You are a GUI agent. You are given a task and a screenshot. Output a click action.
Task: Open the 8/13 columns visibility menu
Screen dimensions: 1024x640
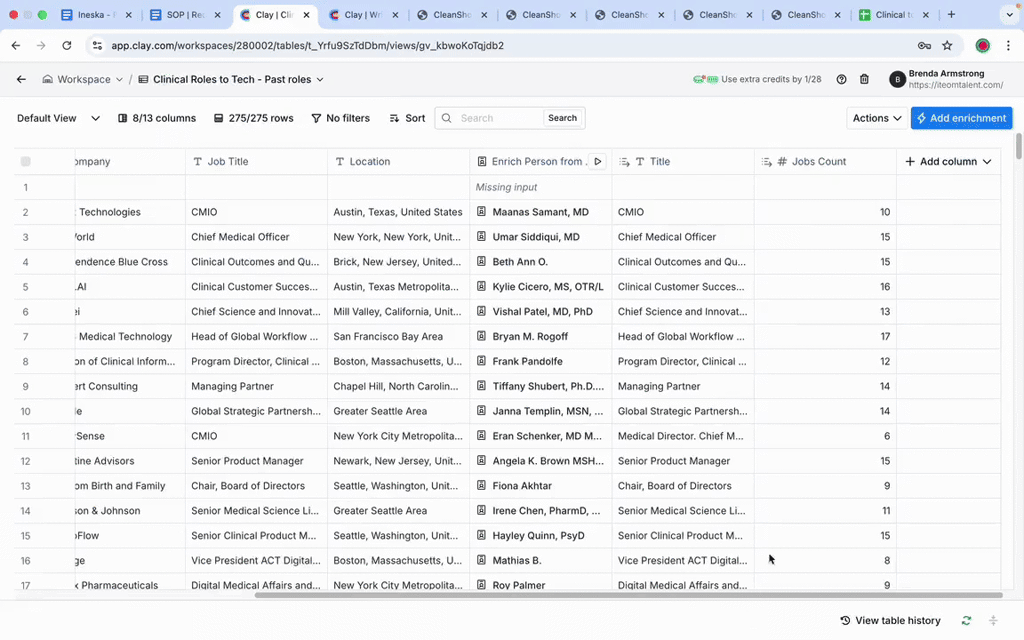pyautogui.click(x=157, y=118)
